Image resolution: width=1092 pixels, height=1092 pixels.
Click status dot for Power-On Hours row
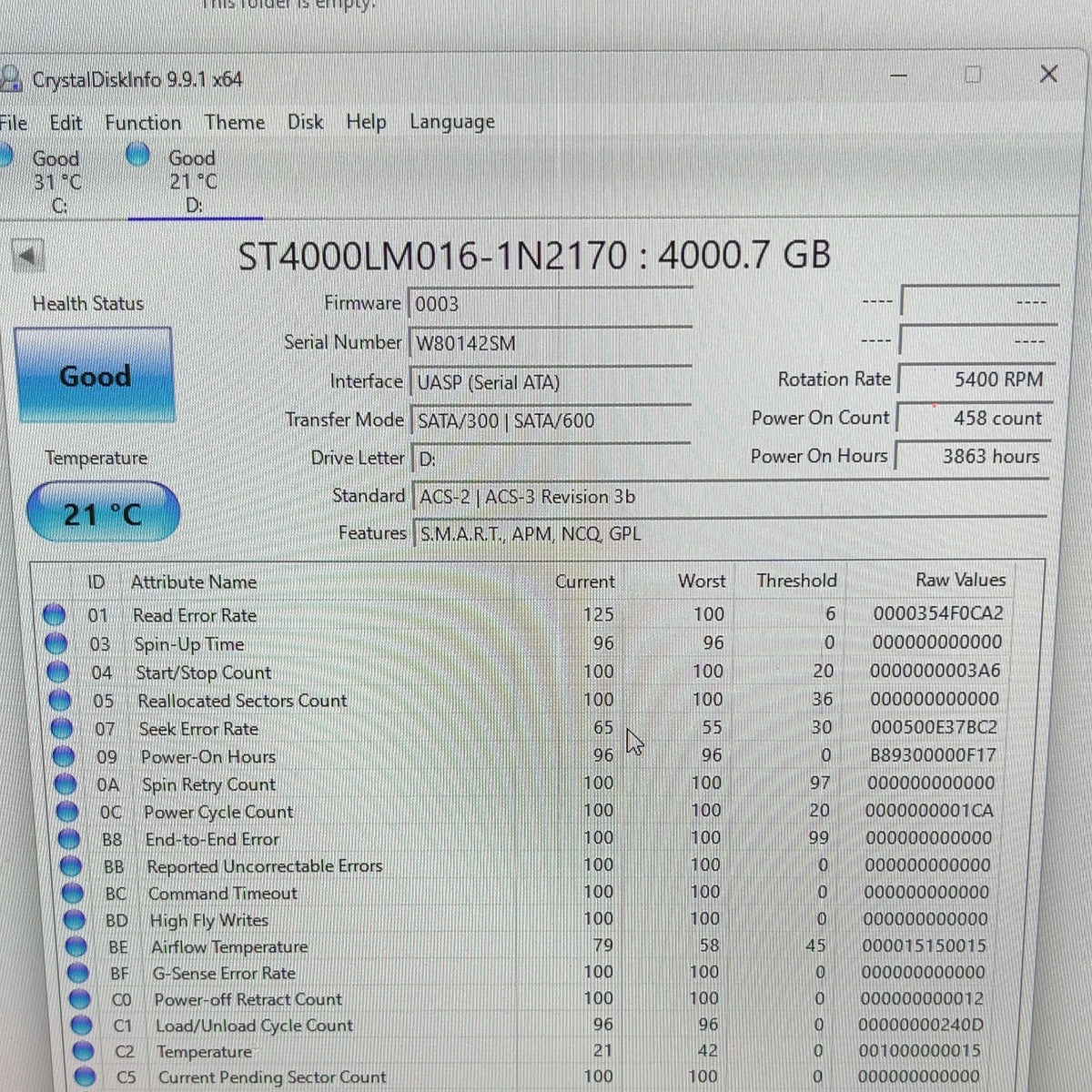[64, 756]
